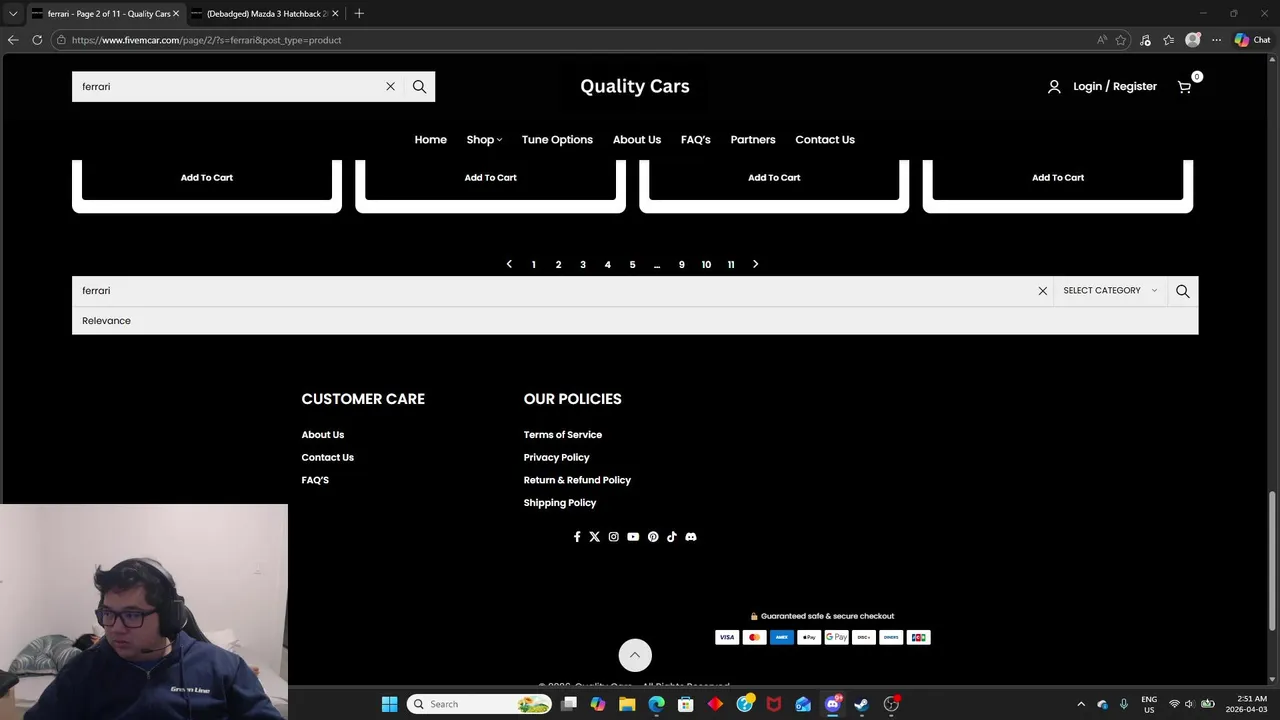
Task: Open the Select Category dropdown
Action: click(x=1110, y=291)
